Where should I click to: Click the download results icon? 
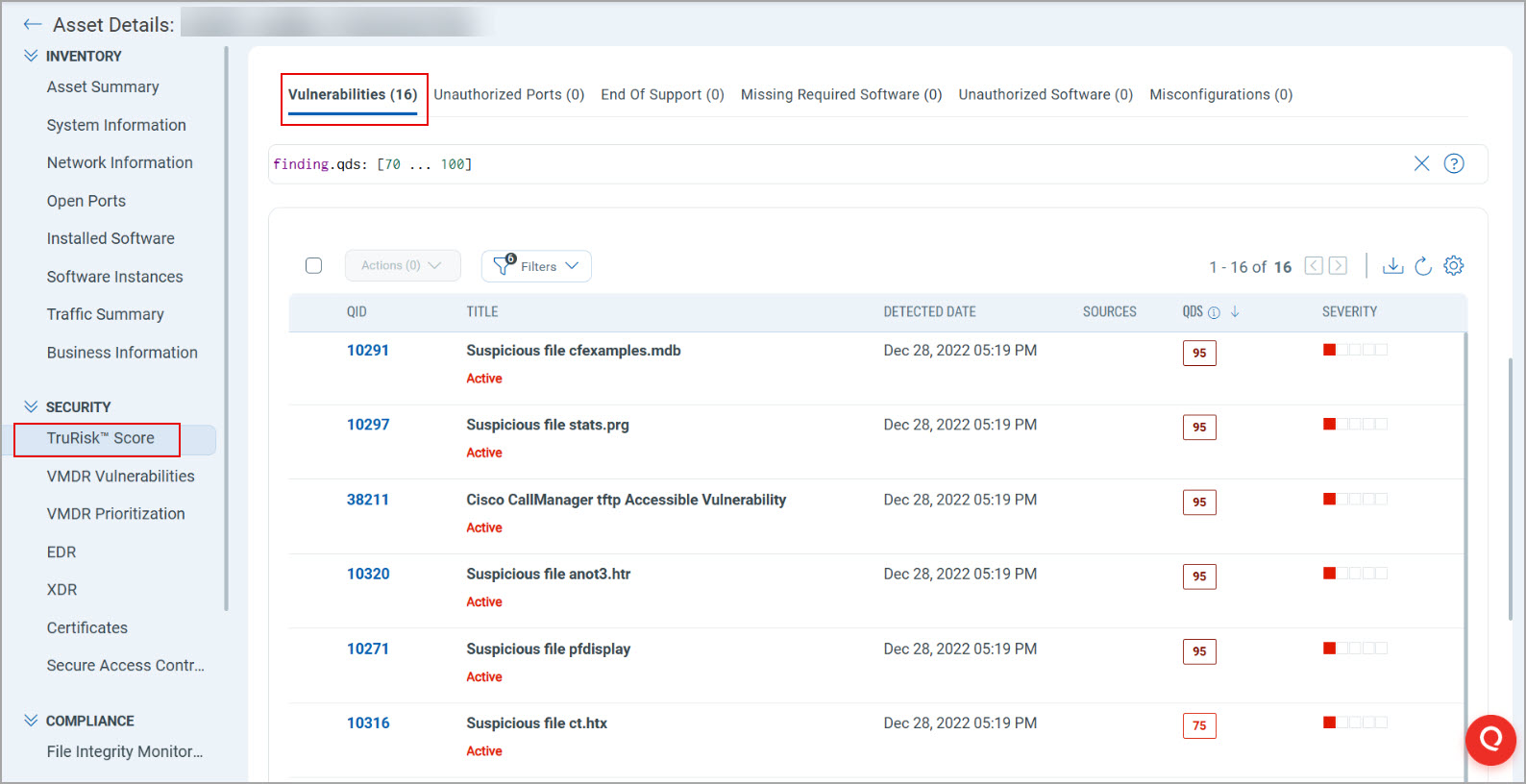point(1392,266)
